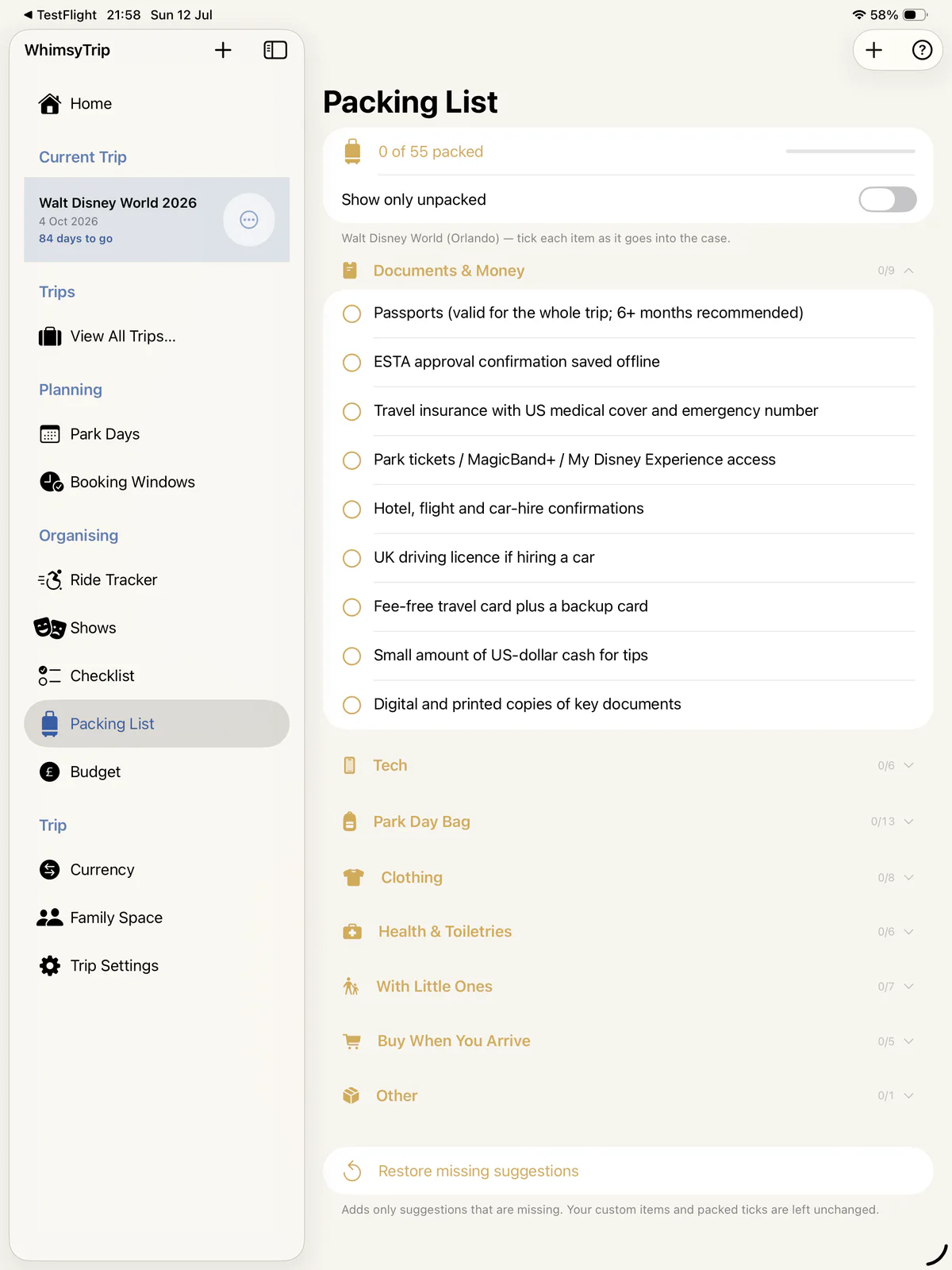Open help question mark icon
This screenshot has width=952, height=1270.
click(x=922, y=50)
